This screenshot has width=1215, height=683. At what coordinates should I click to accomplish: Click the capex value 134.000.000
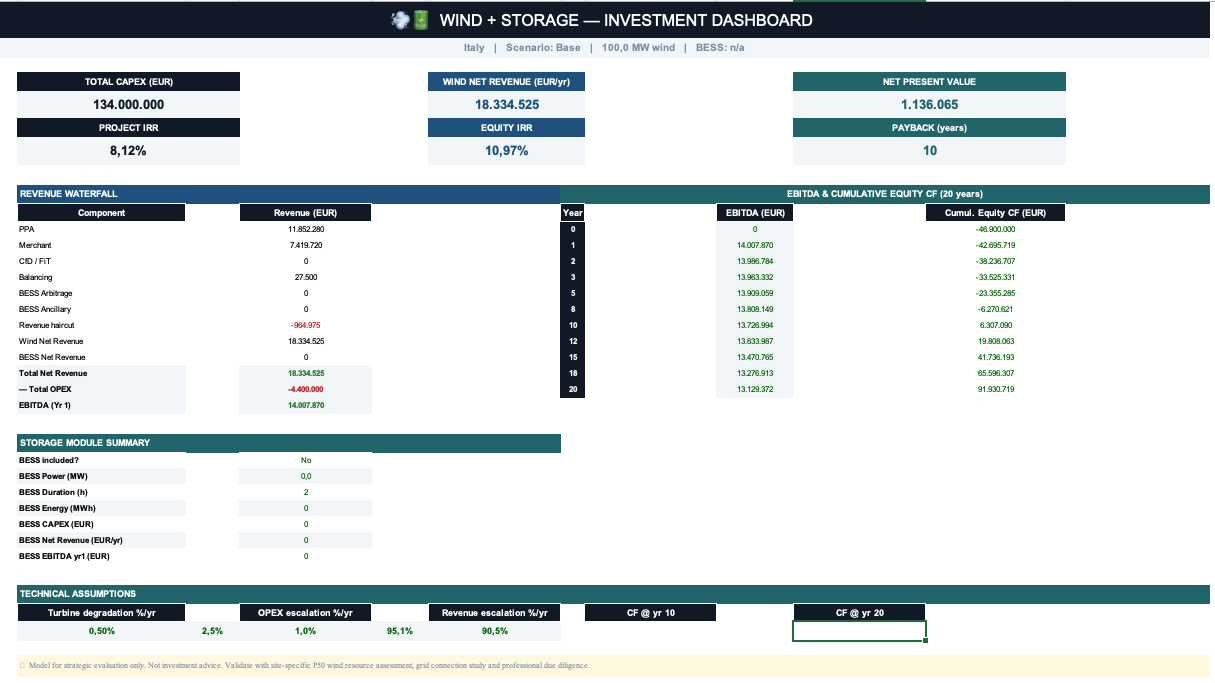(129, 104)
